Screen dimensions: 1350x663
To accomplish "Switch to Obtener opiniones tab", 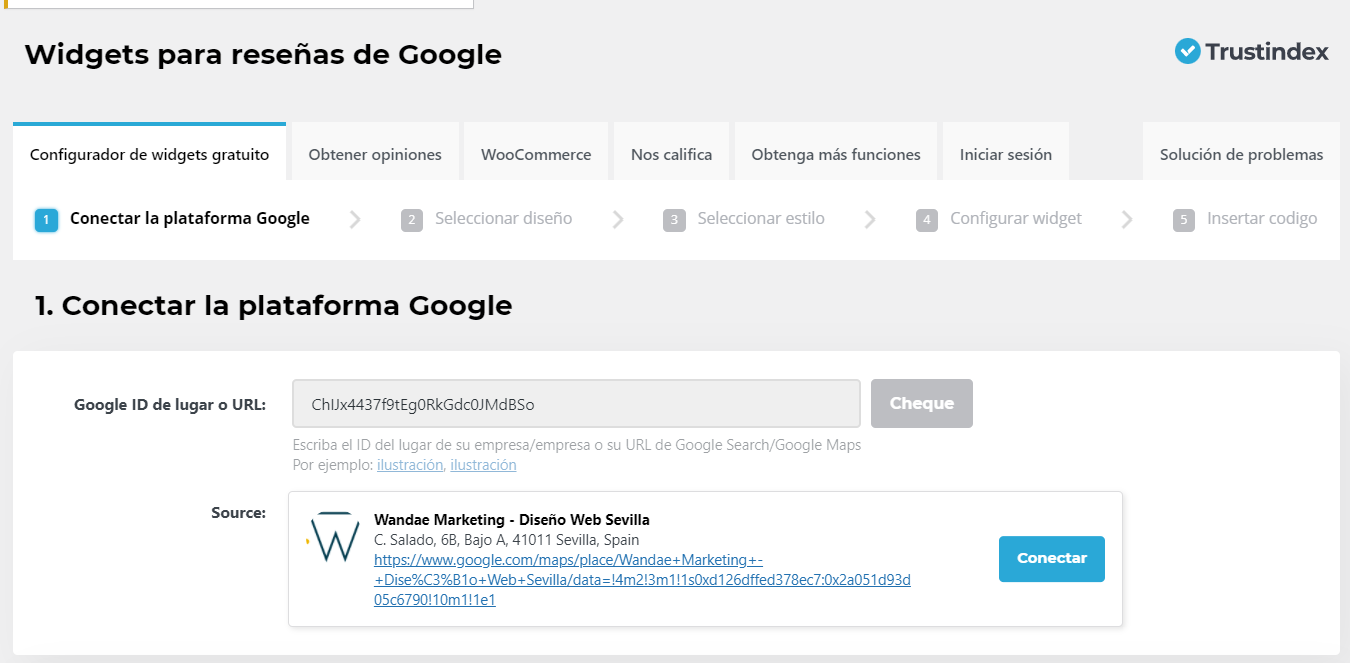I will (375, 153).
